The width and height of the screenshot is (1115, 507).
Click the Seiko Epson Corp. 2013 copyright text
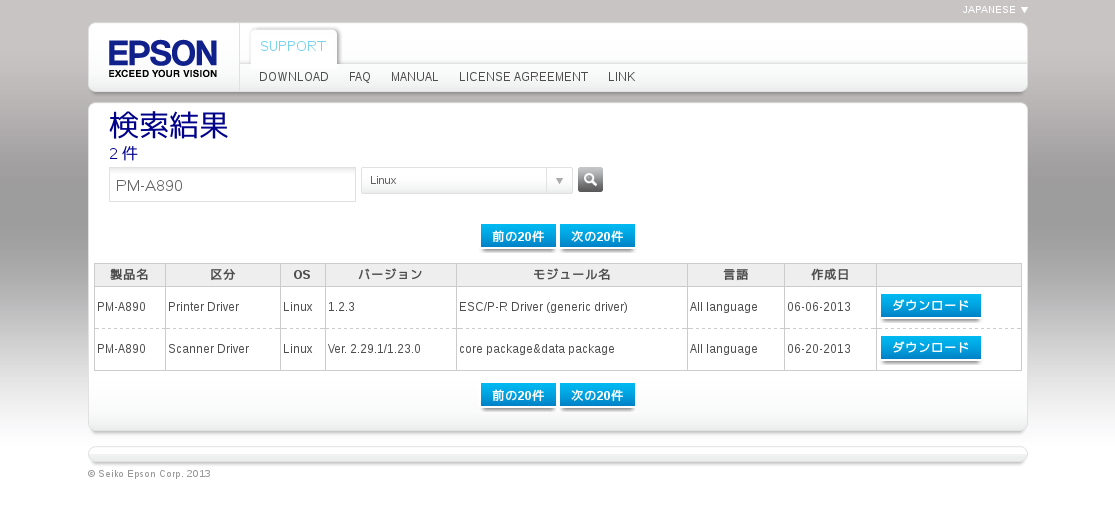[149, 474]
